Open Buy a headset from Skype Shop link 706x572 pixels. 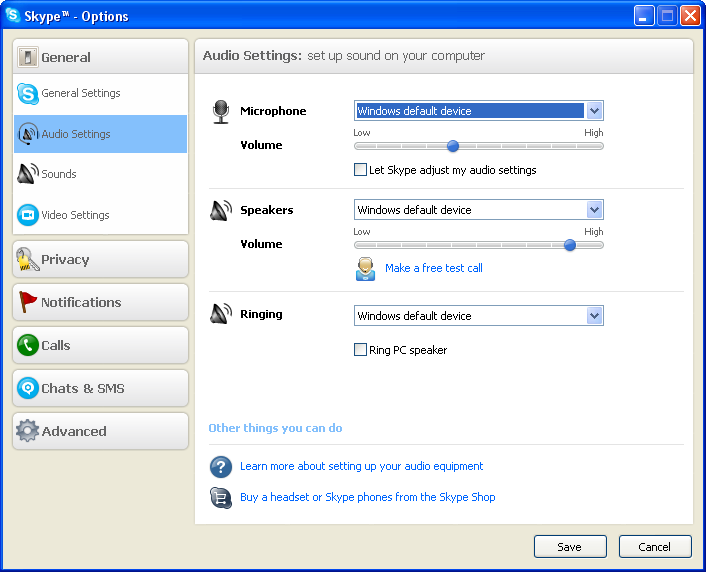(x=367, y=497)
